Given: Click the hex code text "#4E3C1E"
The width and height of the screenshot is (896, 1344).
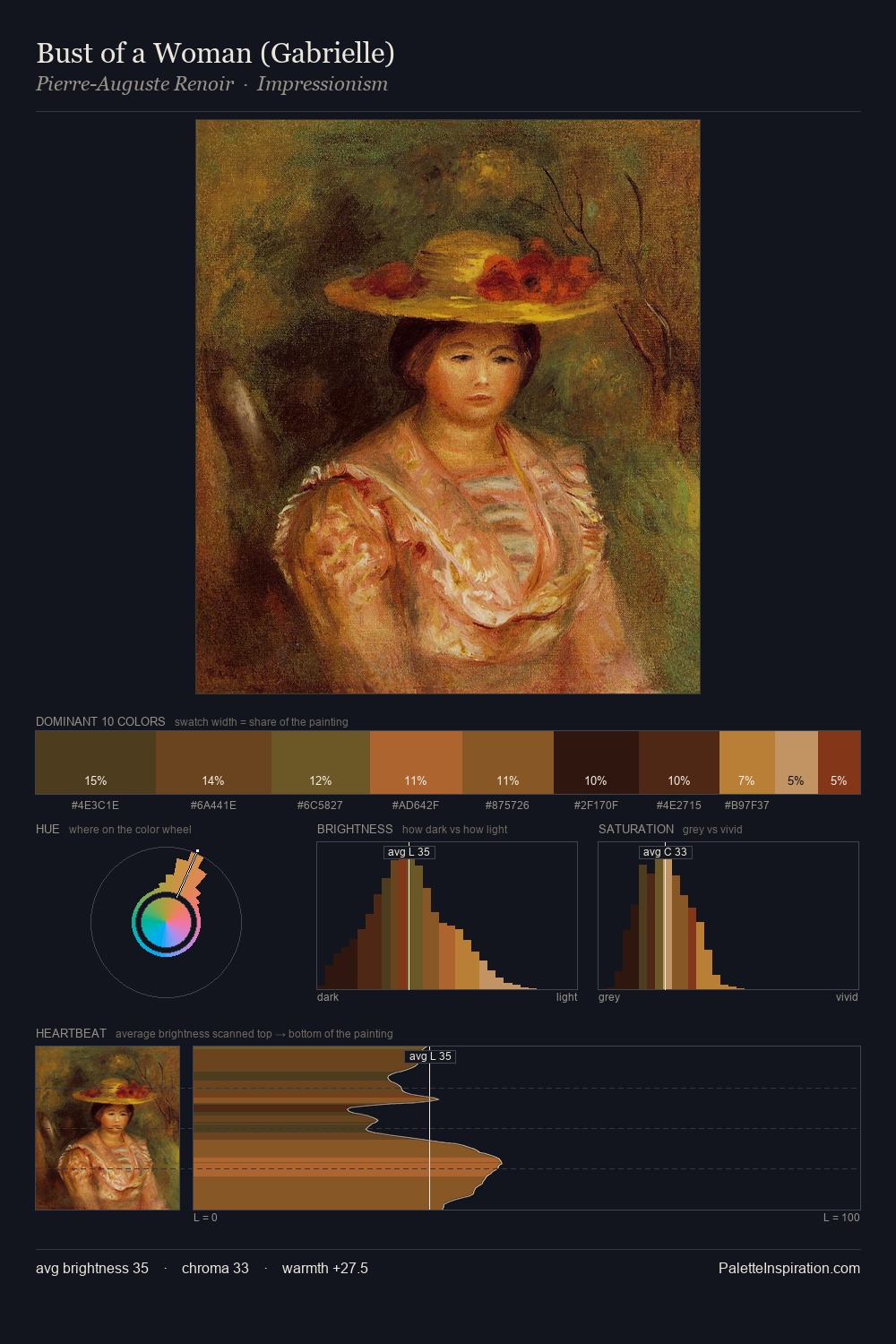Looking at the screenshot, I should point(95,805).
